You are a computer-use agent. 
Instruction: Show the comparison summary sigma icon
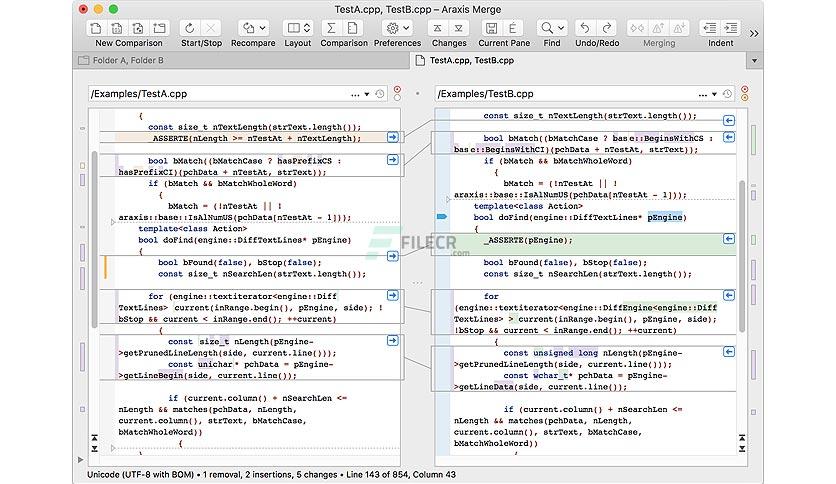[332, 28]
